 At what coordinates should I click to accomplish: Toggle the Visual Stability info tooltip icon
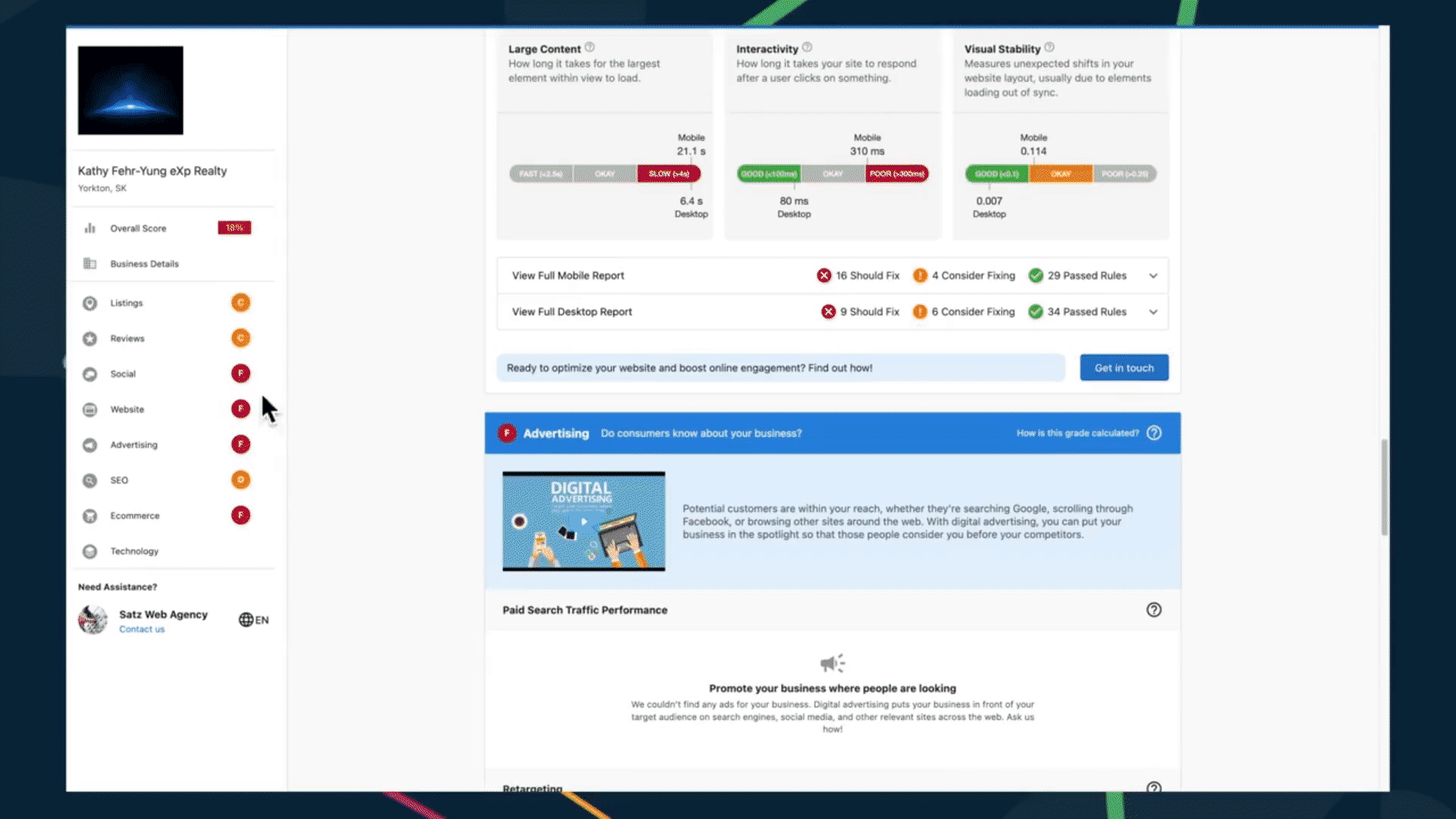point(1050,47)
